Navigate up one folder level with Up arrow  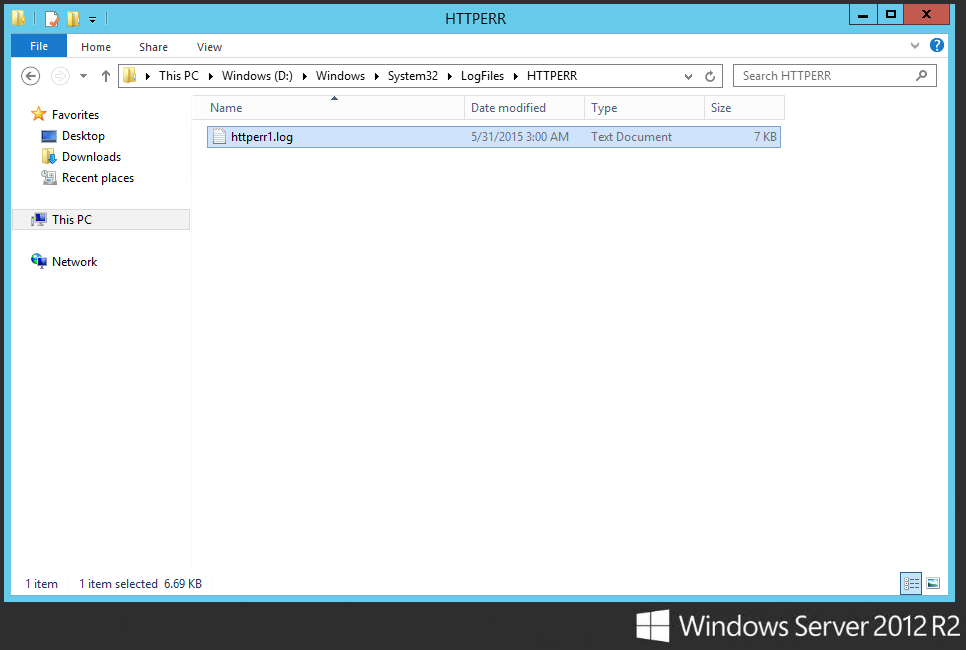[106, 76]
